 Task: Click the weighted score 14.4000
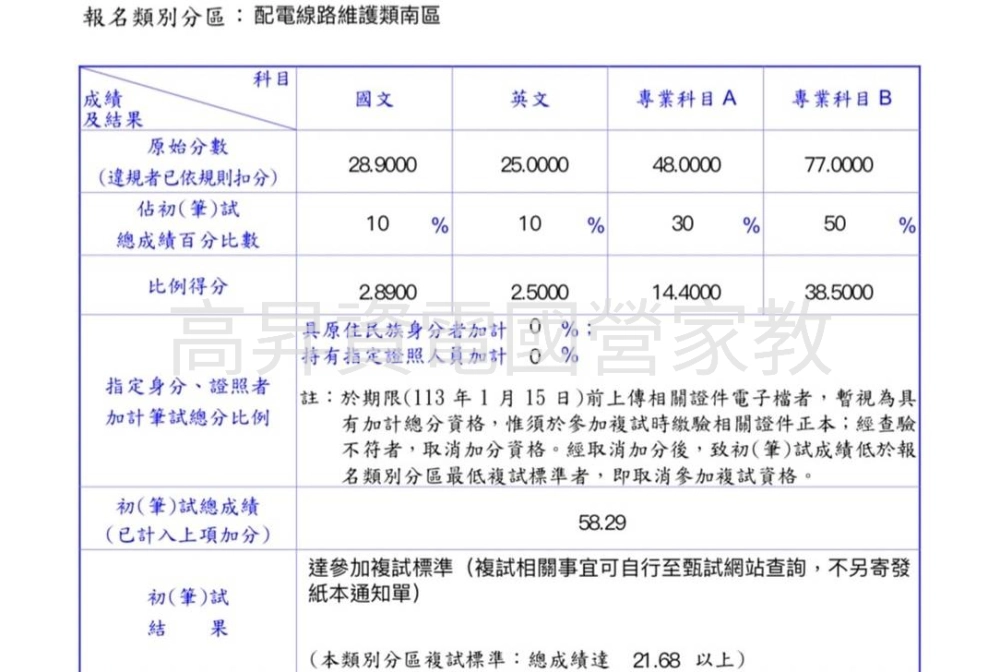pyautogui.click(x=686, y=292)
